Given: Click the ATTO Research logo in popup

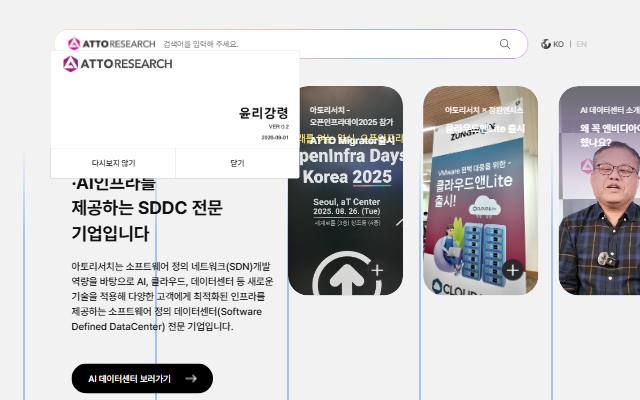Looking at the screenshot, I should click(x=118, y=64).
